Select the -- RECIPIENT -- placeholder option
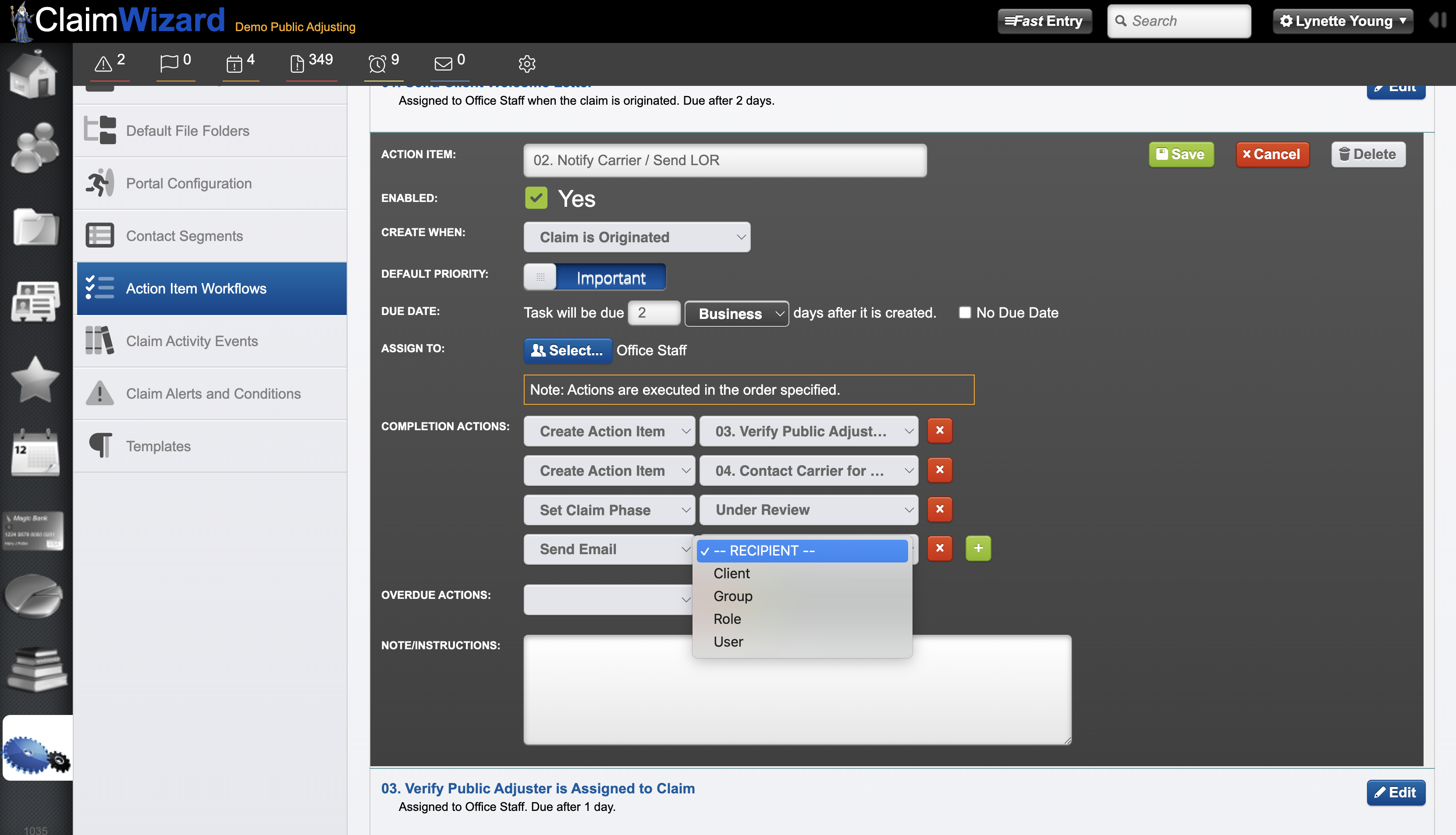The height and width of the screenshot is (835, 1456). pos(802,551)
